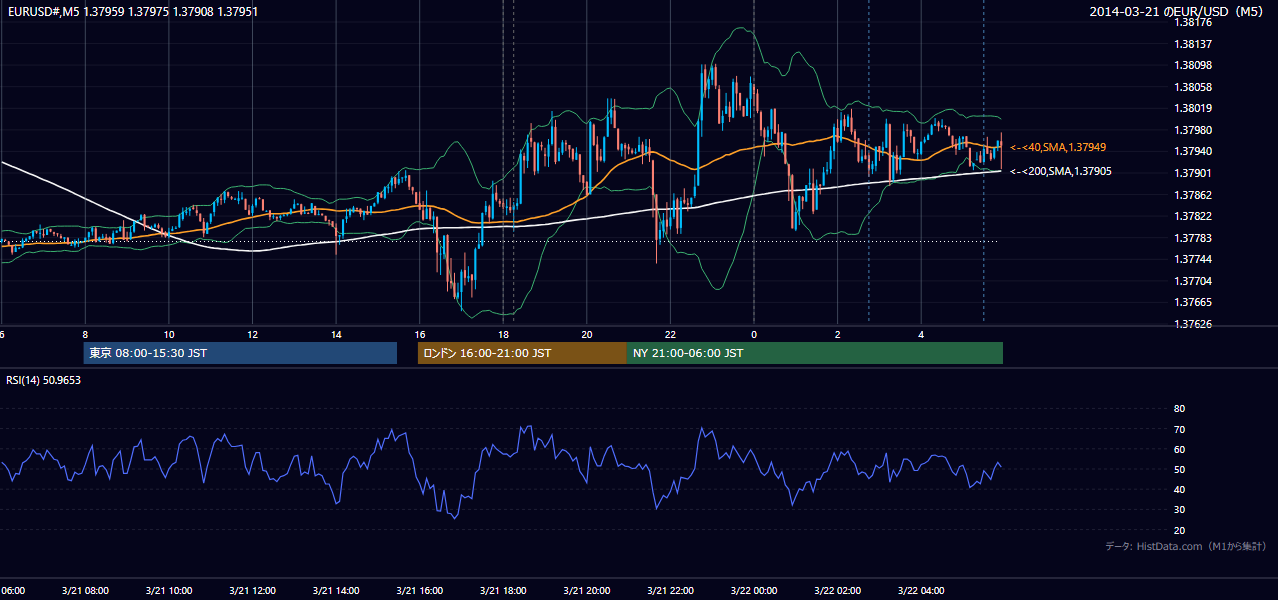
Task: Click the 3/21 18:00 time axis label
Action: point(503,591)
